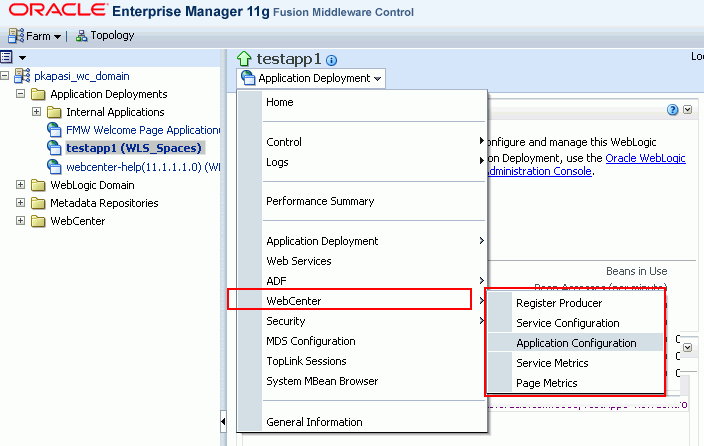
Task: Expand the WebLogic Domain folder
Action: click(20, 185)
